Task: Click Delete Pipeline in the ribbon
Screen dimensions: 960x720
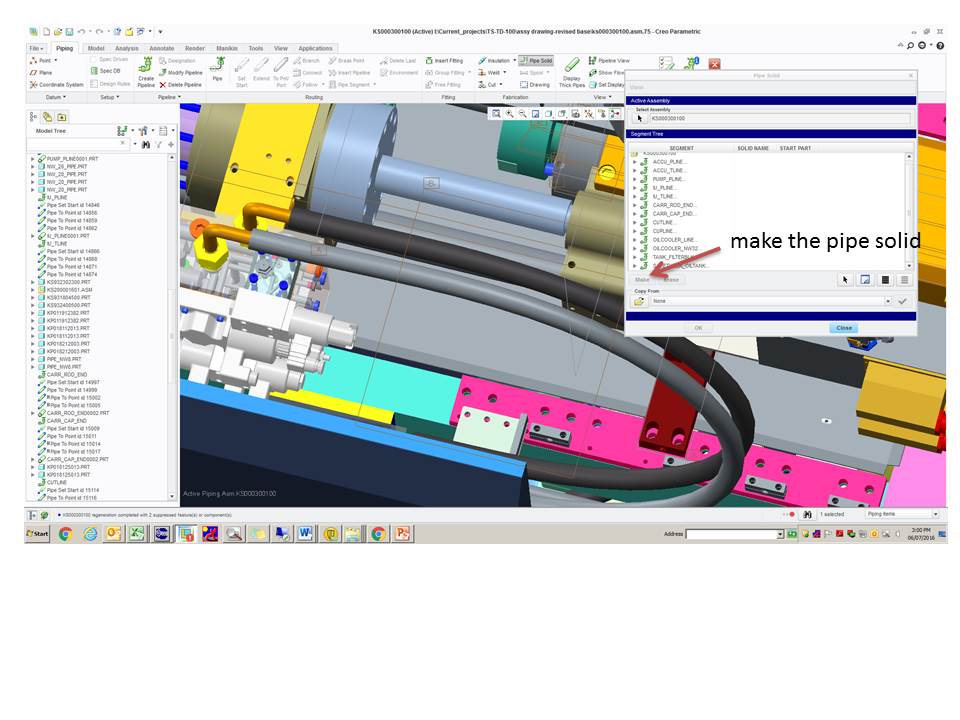Action: click(181, 84)
